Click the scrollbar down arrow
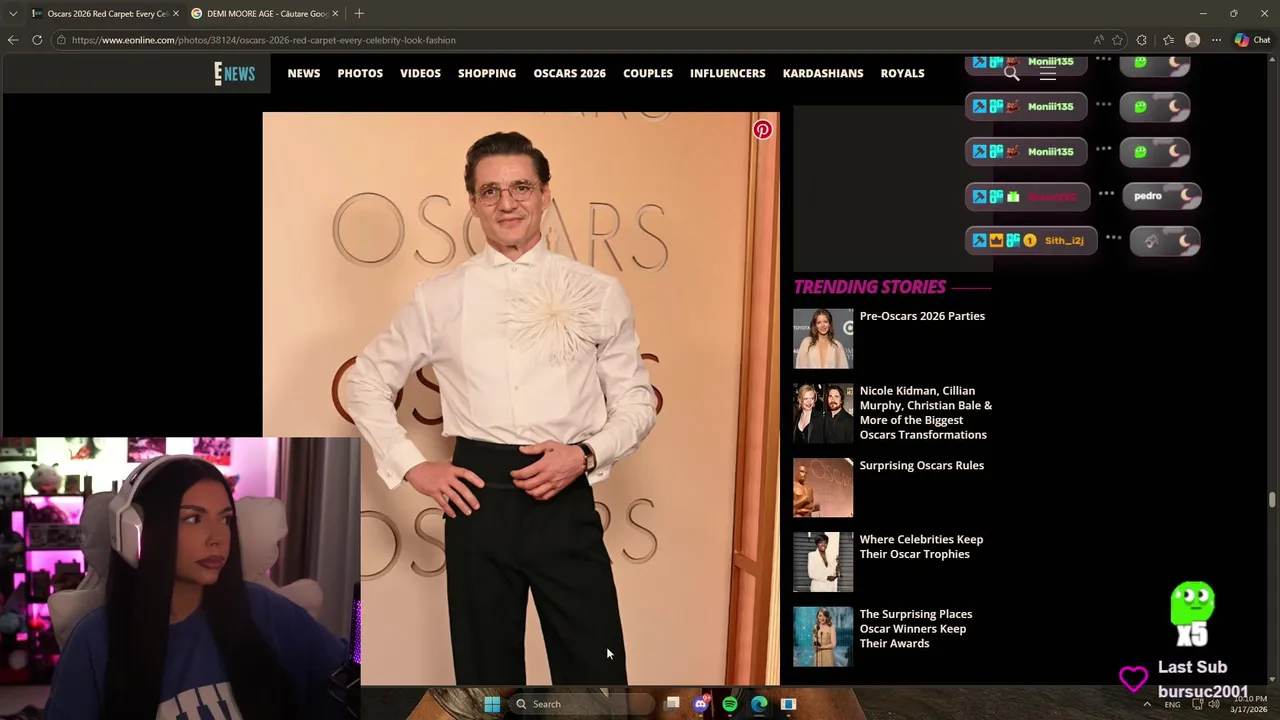1280x720 pixels. coord(1272,679)
